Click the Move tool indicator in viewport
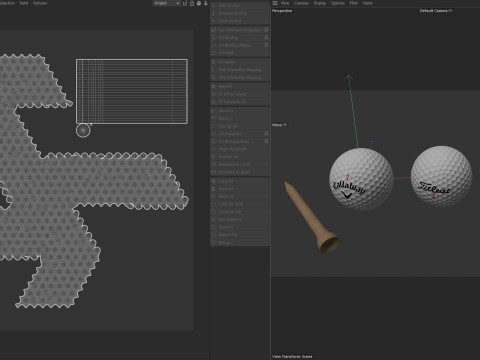Viewport: 480px width, 360px height. point(279,125)
